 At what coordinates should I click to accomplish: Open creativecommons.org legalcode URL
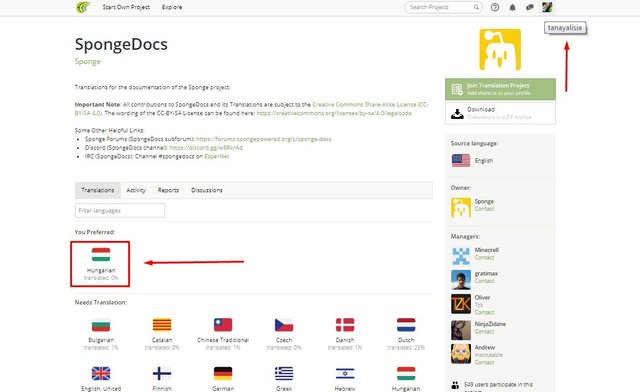334,113
